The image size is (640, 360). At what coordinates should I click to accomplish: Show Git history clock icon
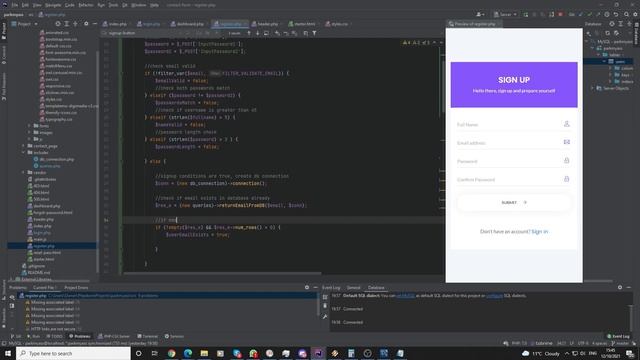pos(607,14)
